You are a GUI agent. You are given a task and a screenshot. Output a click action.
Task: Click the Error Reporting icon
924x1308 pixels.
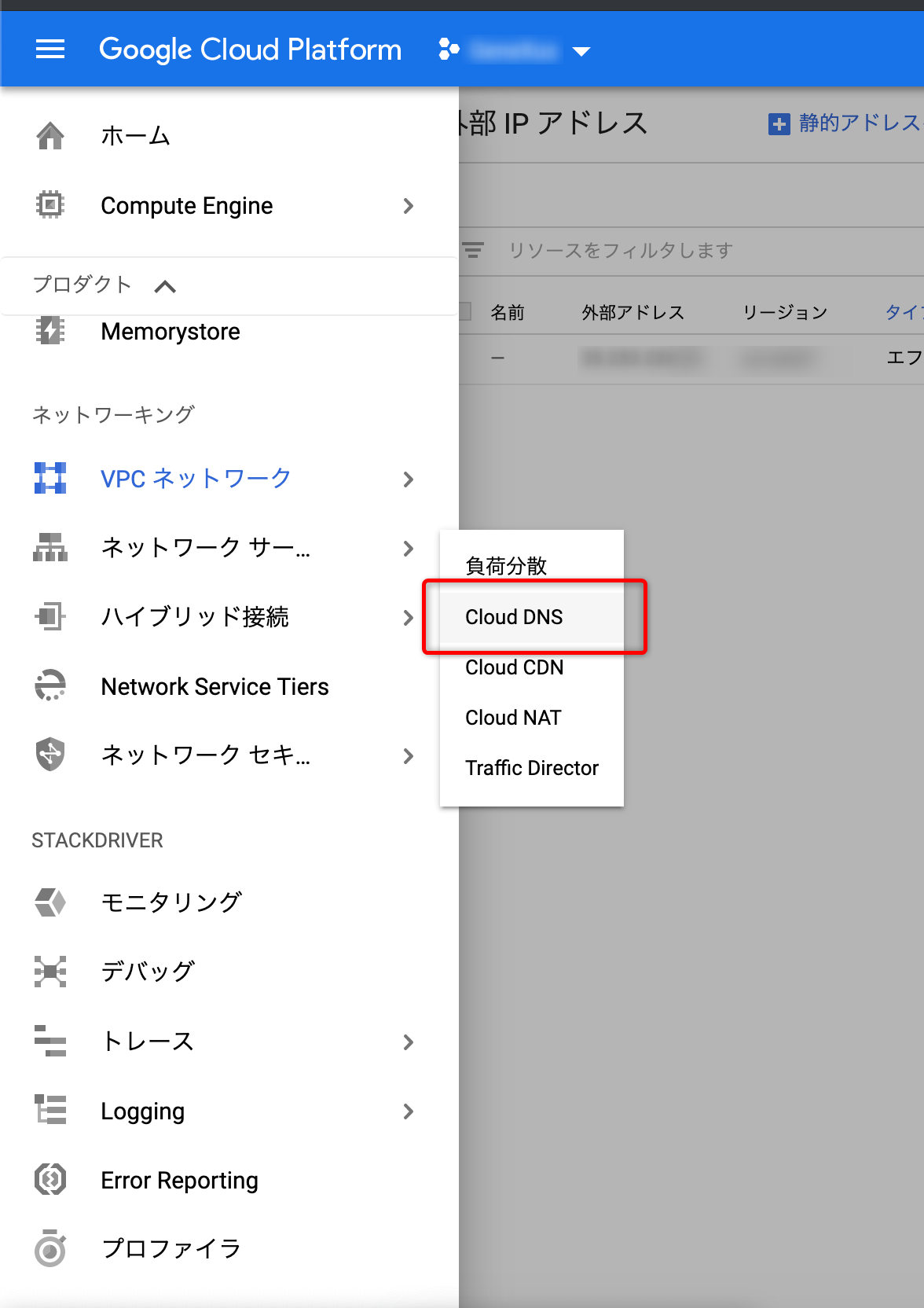click(x=50, y=1179)
